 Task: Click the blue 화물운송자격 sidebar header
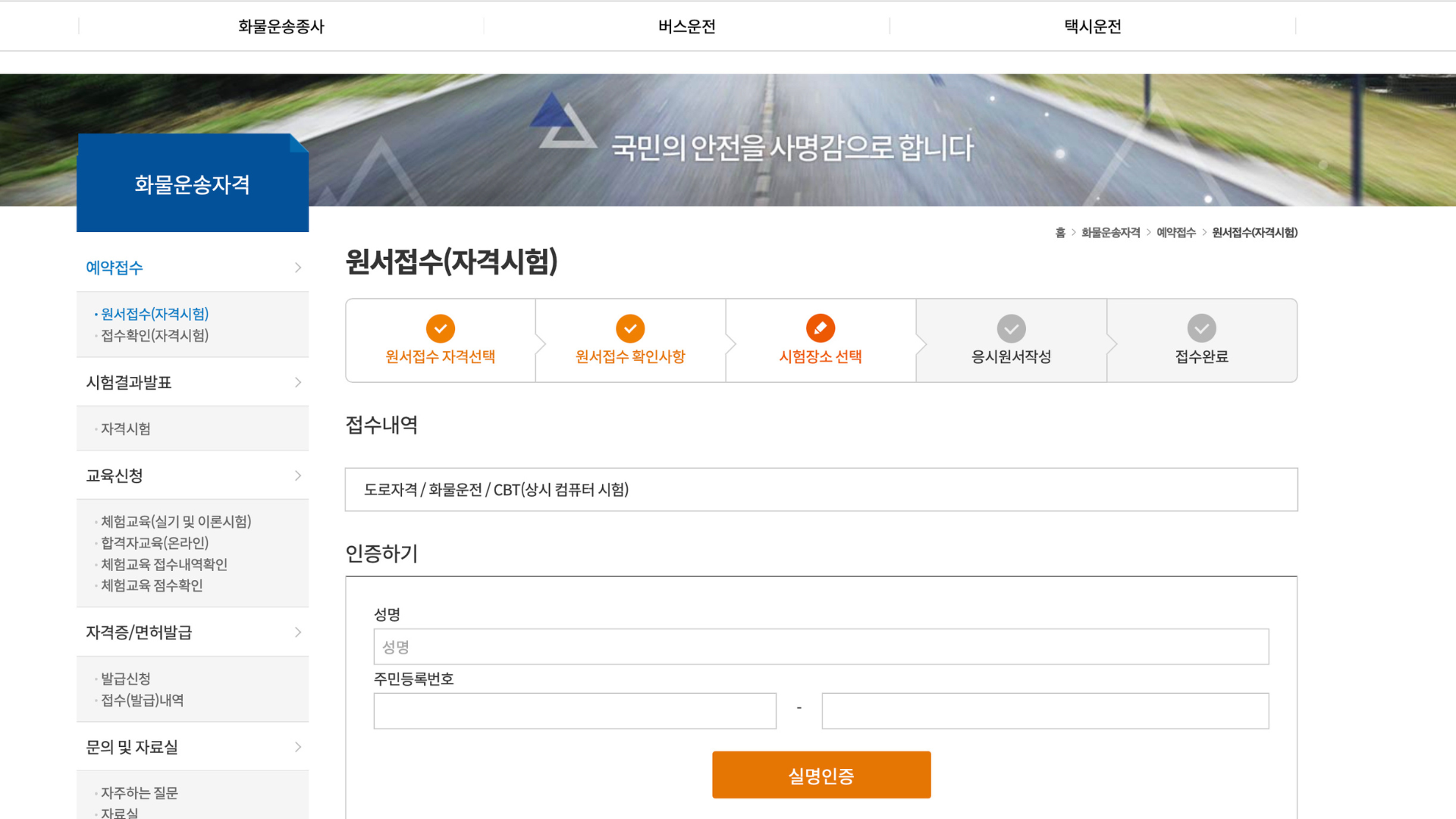pos(193,183)
